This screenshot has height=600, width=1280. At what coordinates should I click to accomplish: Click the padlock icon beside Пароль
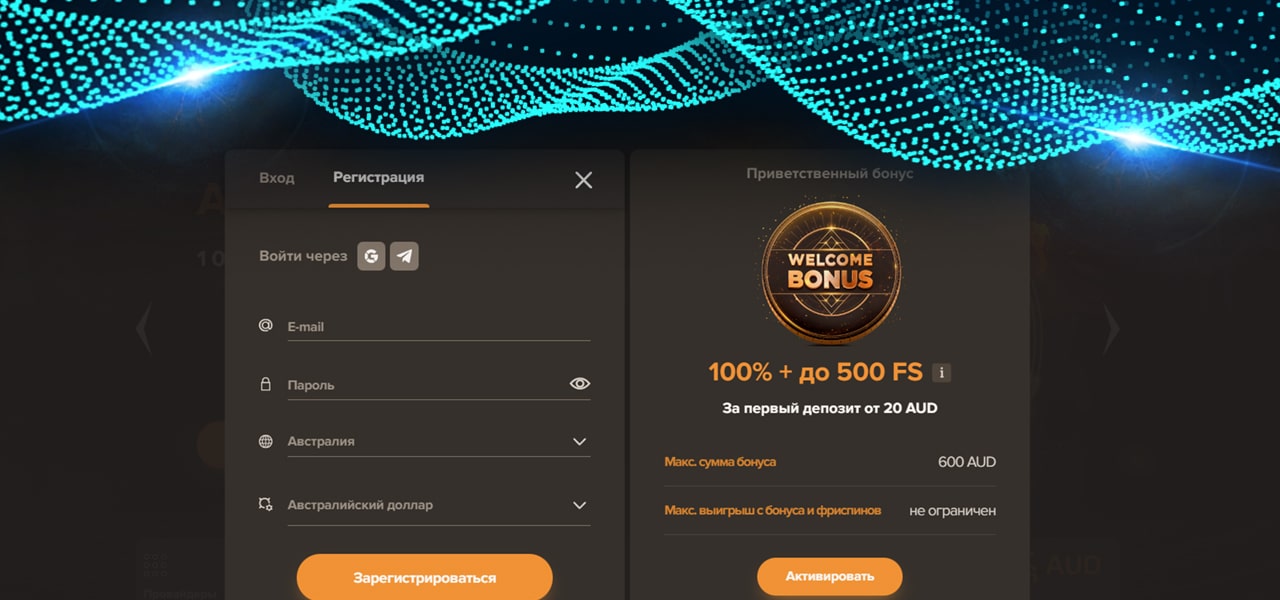click(x=265, y=384)
